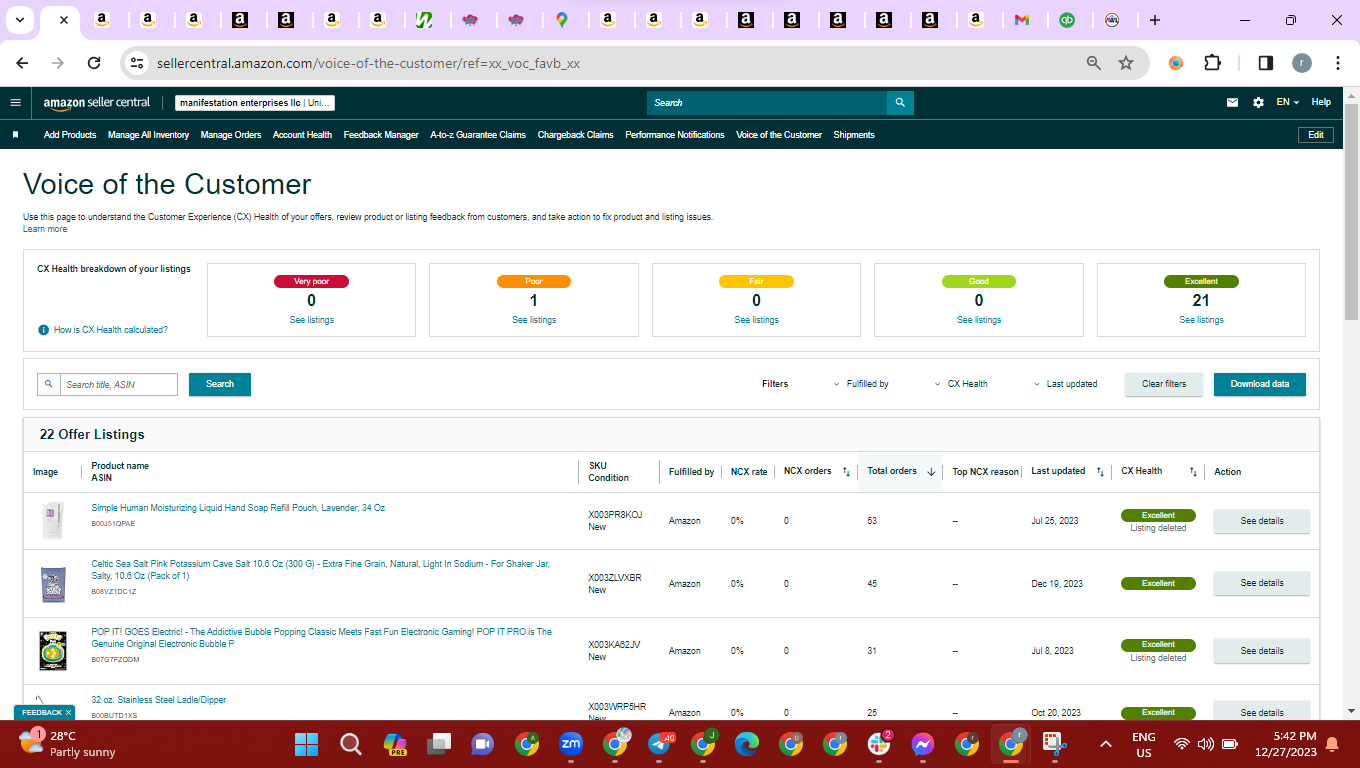
Task: Open the POP IT! GOES Electric product link
Action: click(x=321, y=638)
